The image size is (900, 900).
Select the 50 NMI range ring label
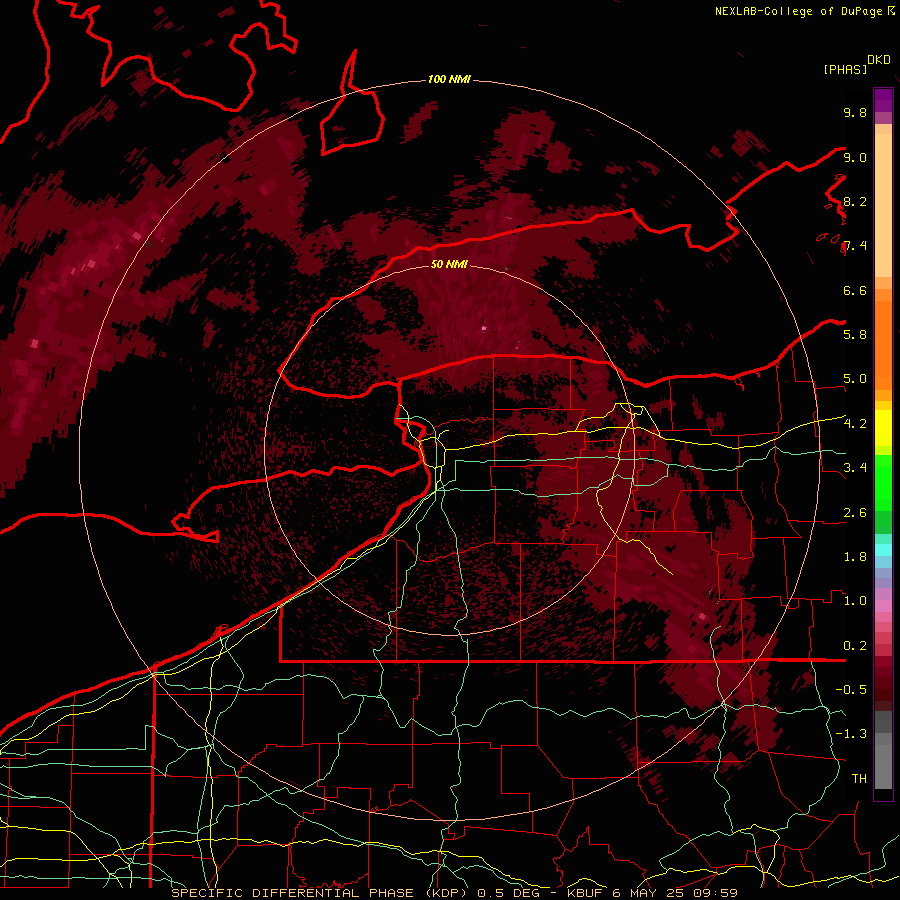[x=449, y=264]
